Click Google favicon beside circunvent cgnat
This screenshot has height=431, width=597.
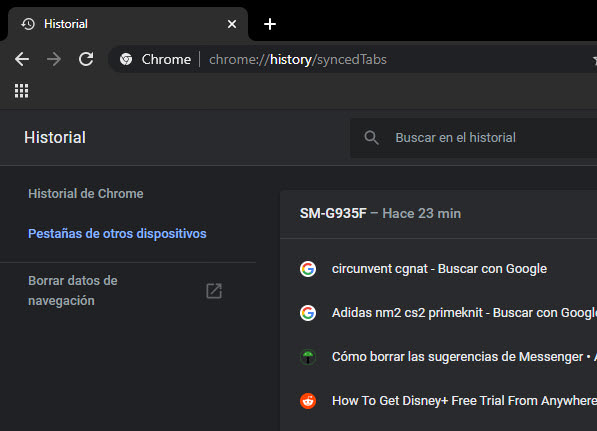point(308,269)
